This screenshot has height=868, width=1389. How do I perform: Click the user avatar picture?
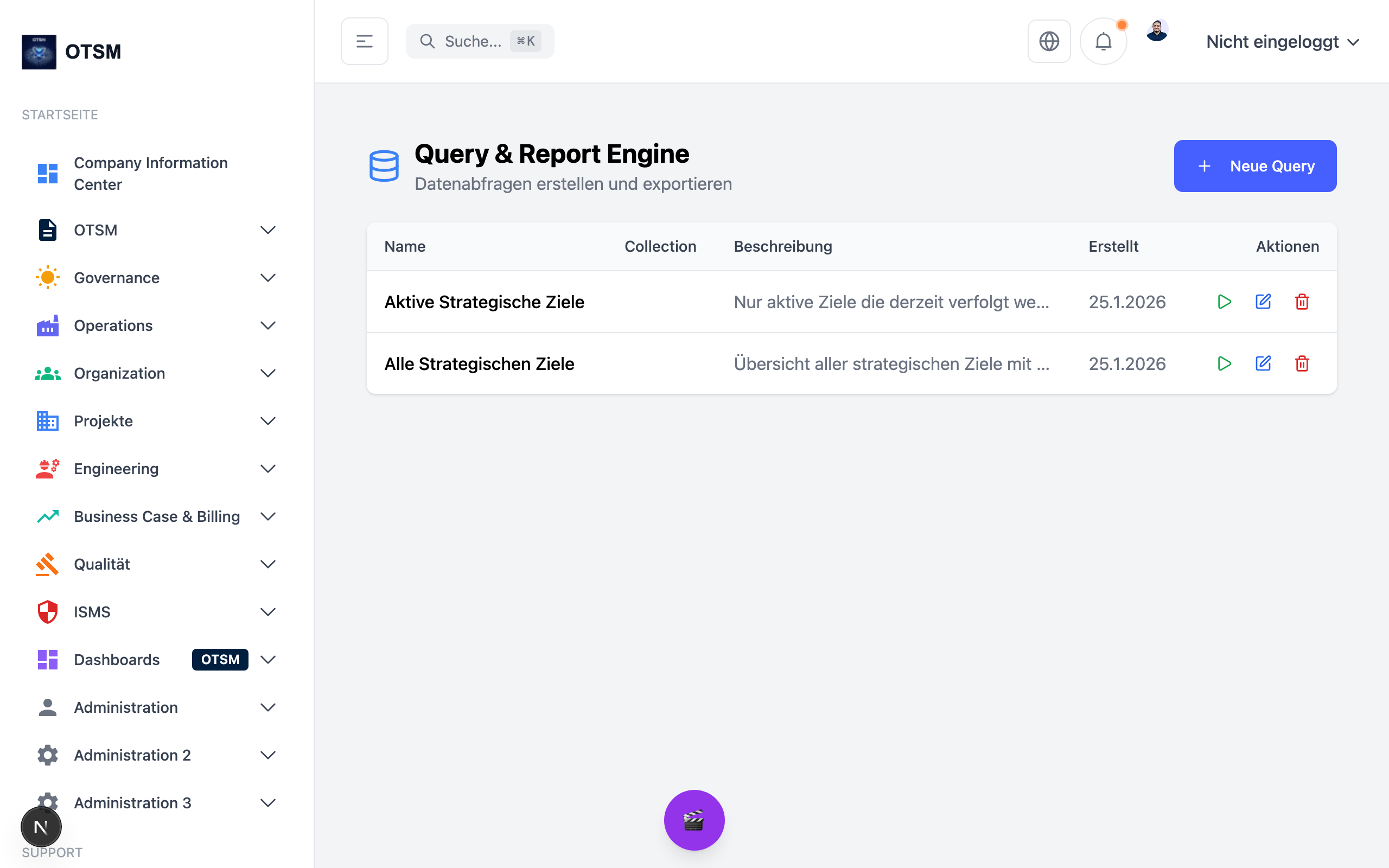tap(1157, 31)
